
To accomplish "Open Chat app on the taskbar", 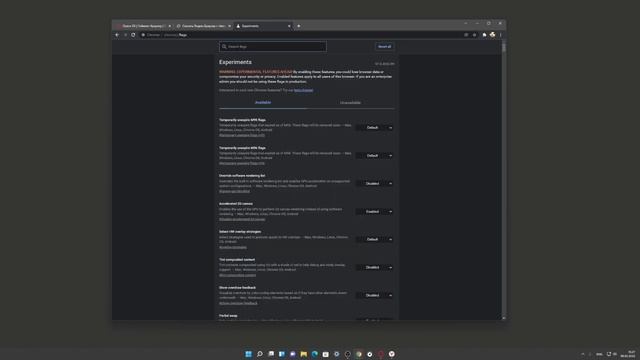I will tap(293, 354).
